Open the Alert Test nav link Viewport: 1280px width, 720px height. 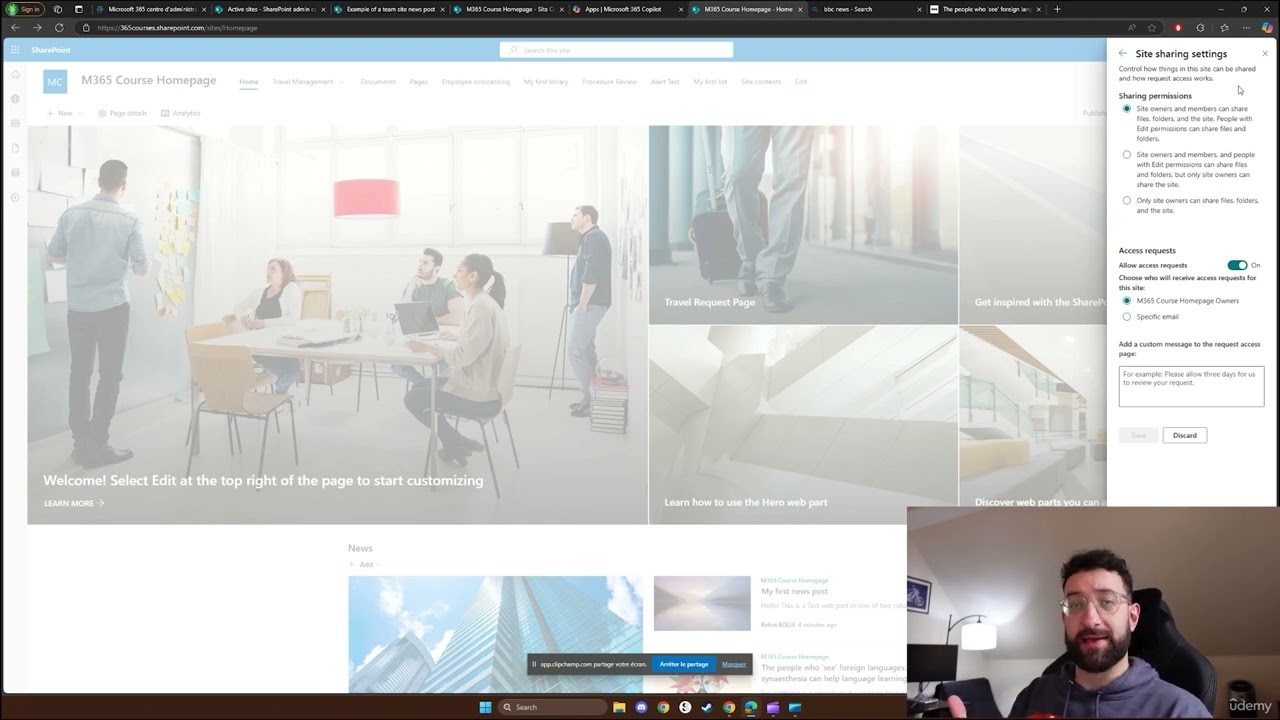click(665, 82)
